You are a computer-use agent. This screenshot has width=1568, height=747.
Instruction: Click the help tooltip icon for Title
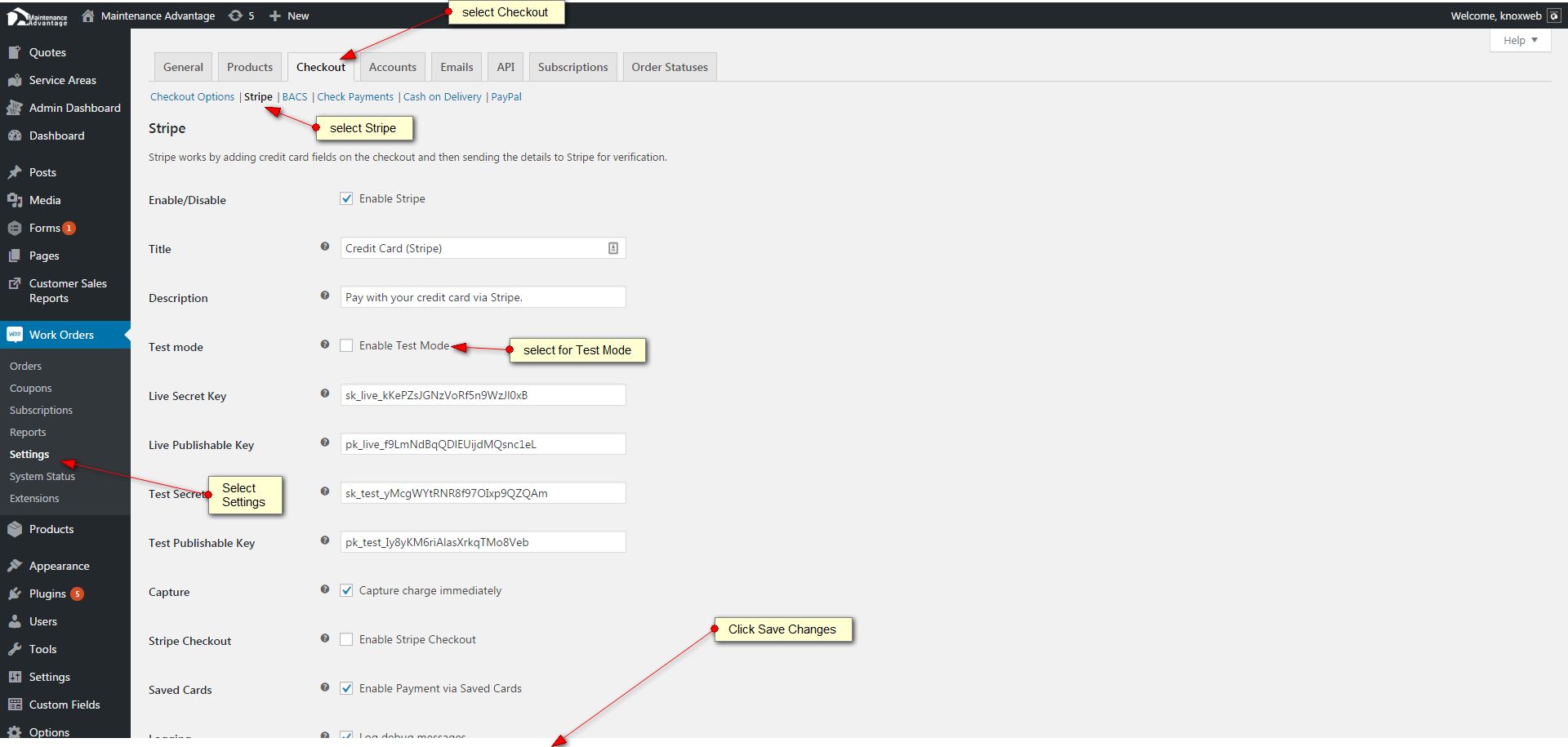pyautogui.click(x=324, y=247)
